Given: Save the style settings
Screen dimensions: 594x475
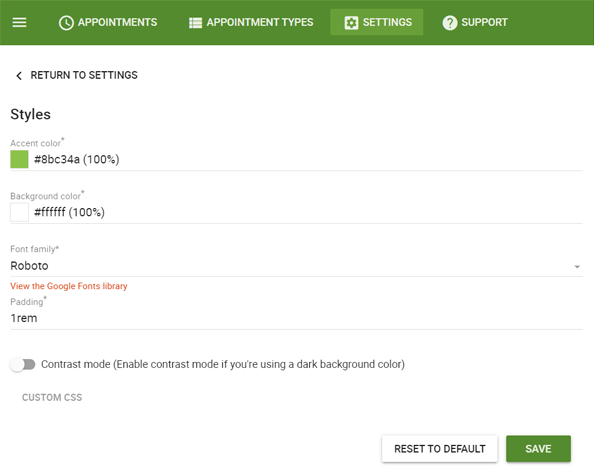Looking at the screenshot, I should [538, 449].
